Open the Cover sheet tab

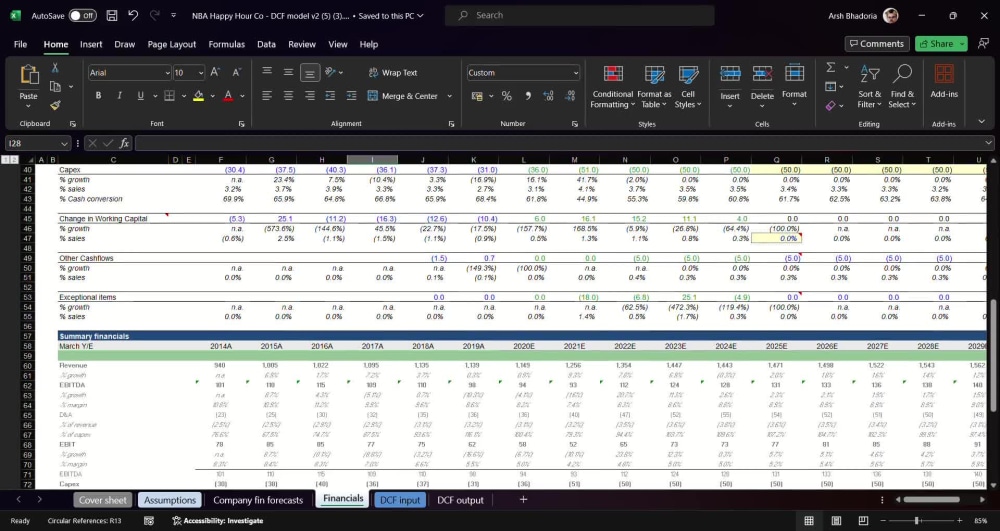click(103, 500)
